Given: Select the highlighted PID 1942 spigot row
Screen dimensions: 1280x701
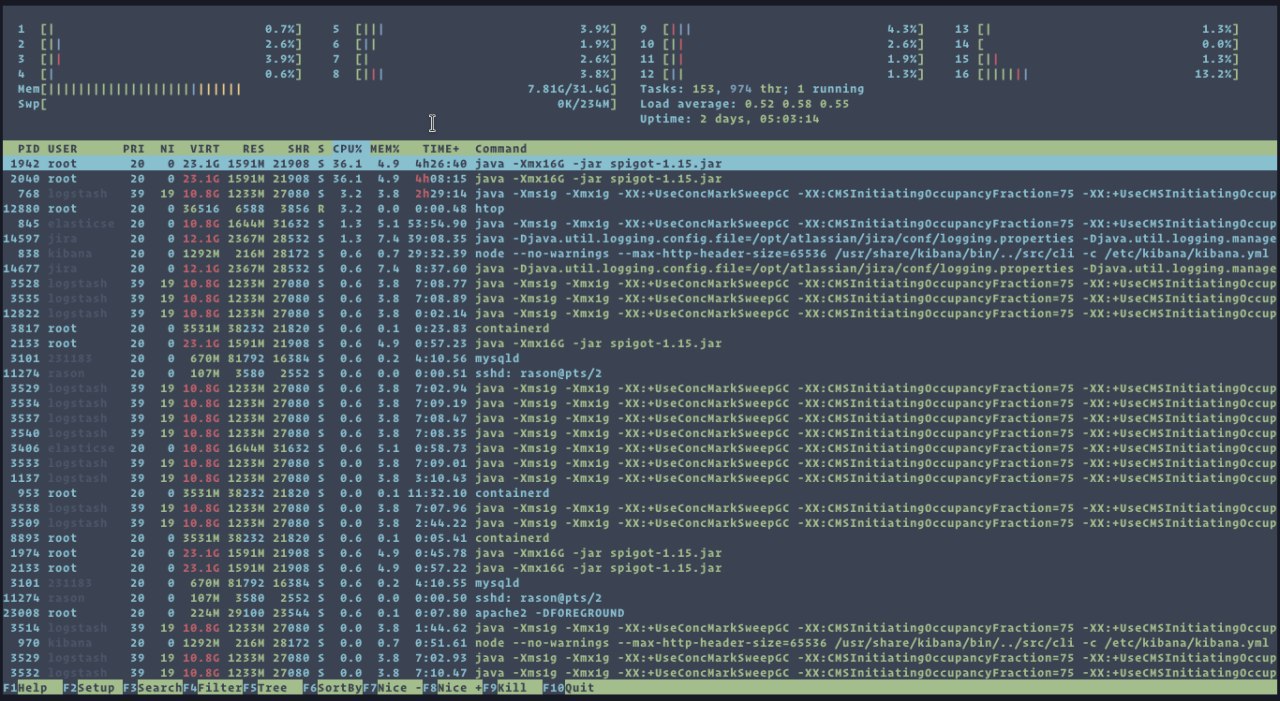Looking at the screenshot, I should click(640, 163).
